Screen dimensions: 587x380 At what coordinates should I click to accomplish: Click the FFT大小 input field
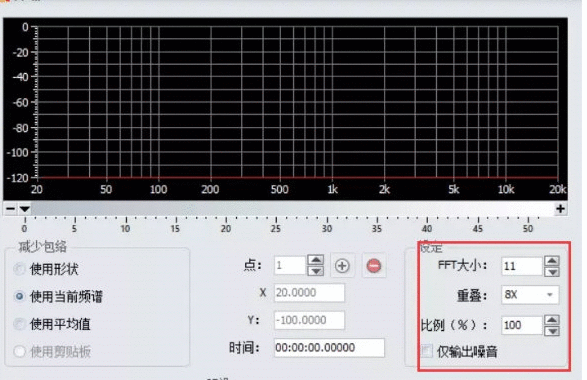pos(522,266)
